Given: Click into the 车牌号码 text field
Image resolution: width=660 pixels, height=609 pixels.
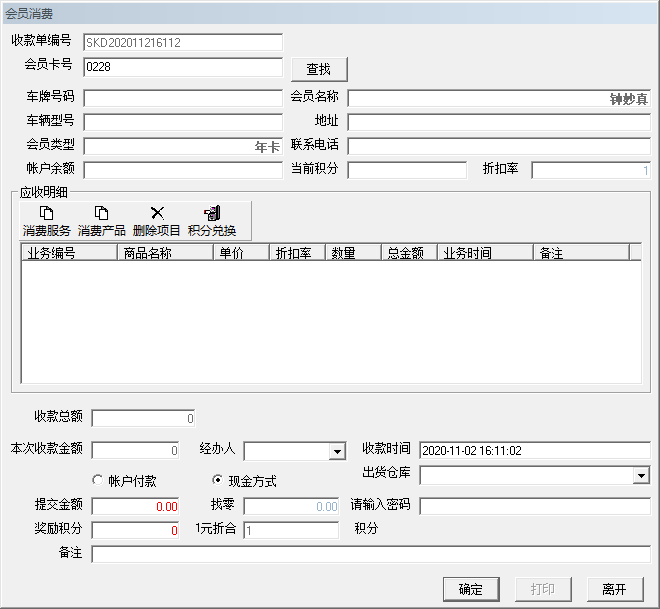Looking at the screenshot, I should pyautogui.click(x=183, y=98).
